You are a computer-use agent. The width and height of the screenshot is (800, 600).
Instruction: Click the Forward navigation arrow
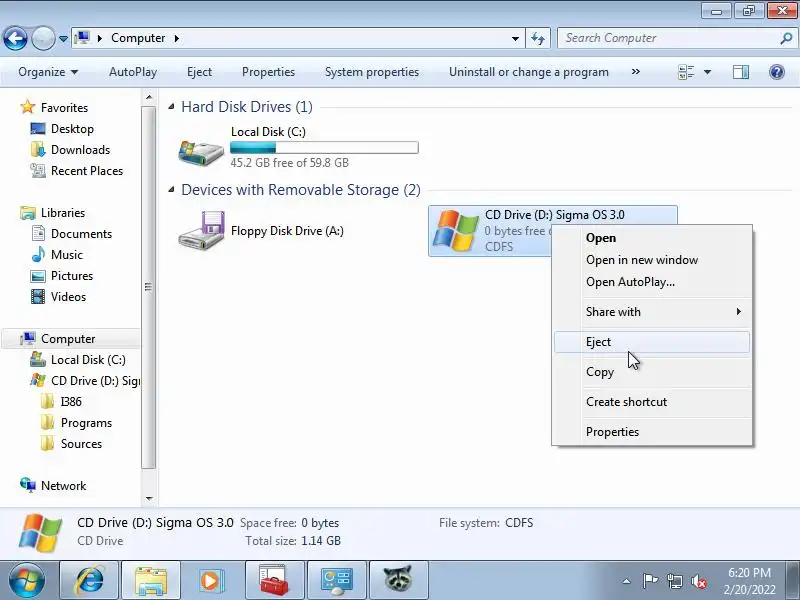43,38
